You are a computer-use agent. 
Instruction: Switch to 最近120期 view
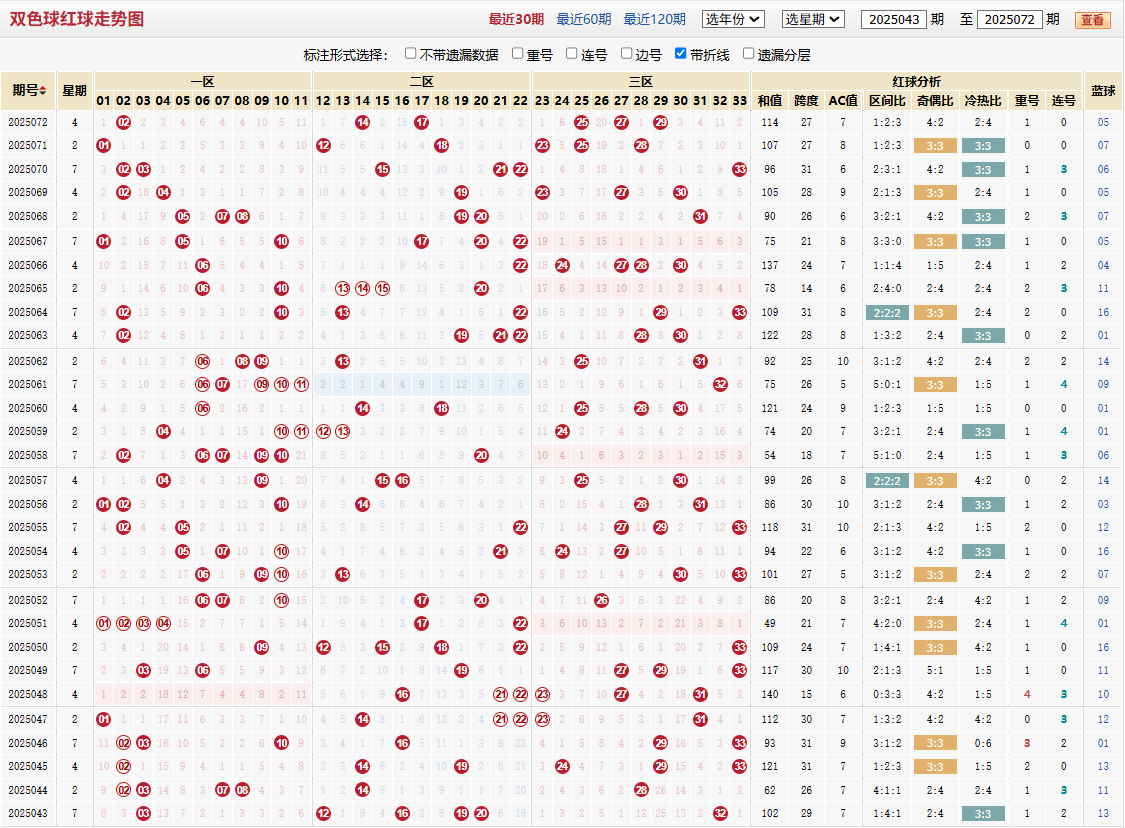coord(654,19)
